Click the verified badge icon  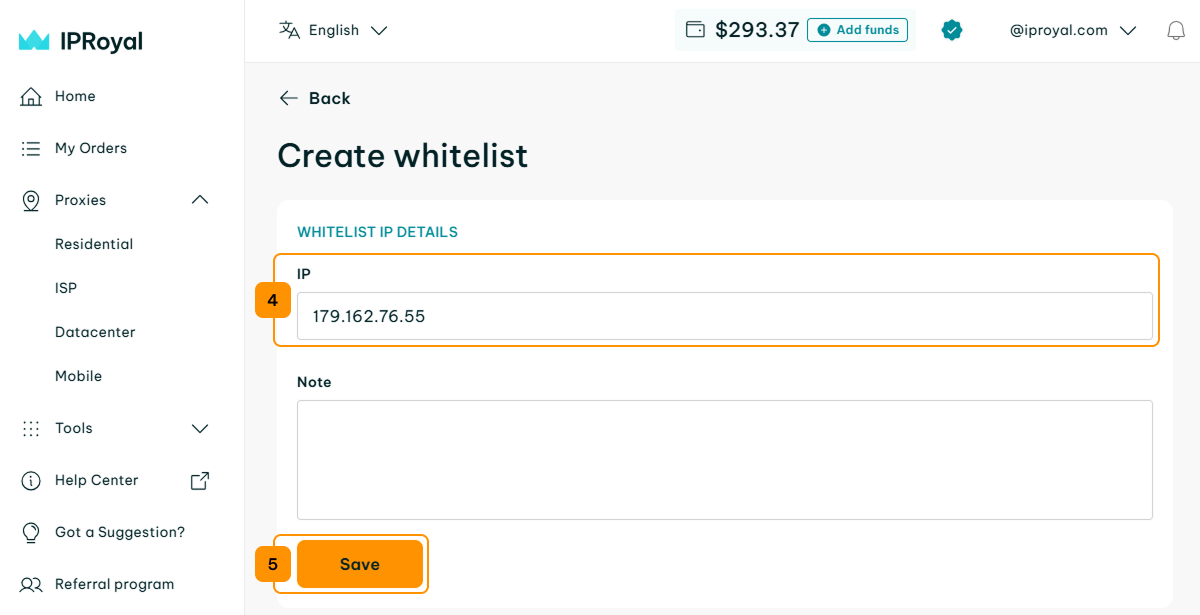tap(952, 30)
